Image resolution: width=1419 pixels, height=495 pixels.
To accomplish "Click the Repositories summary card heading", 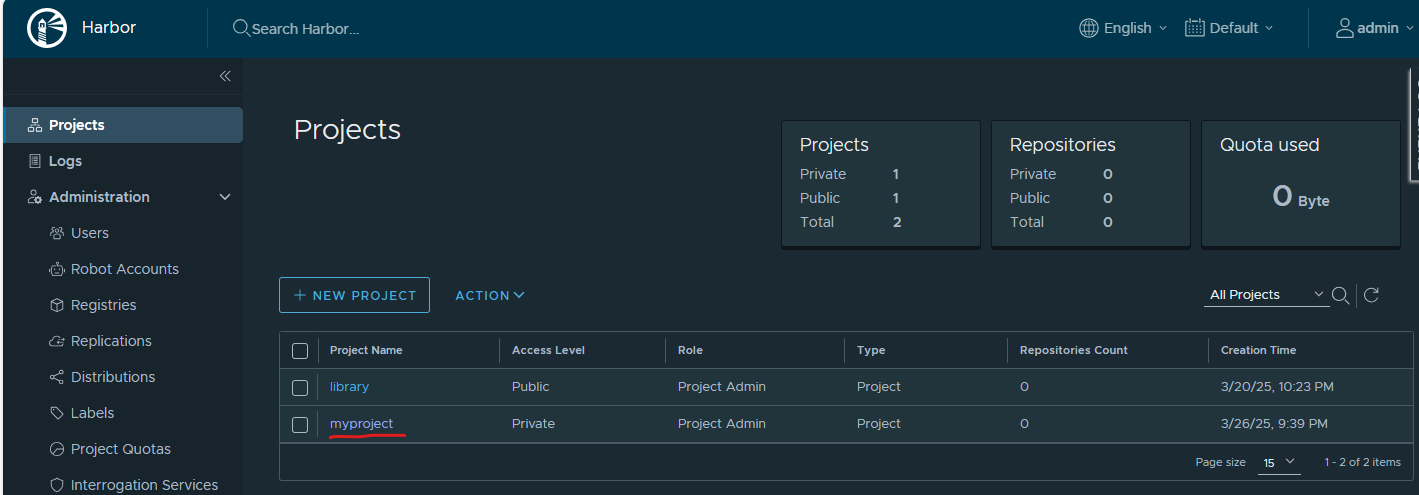I will tap(1062, 145).
